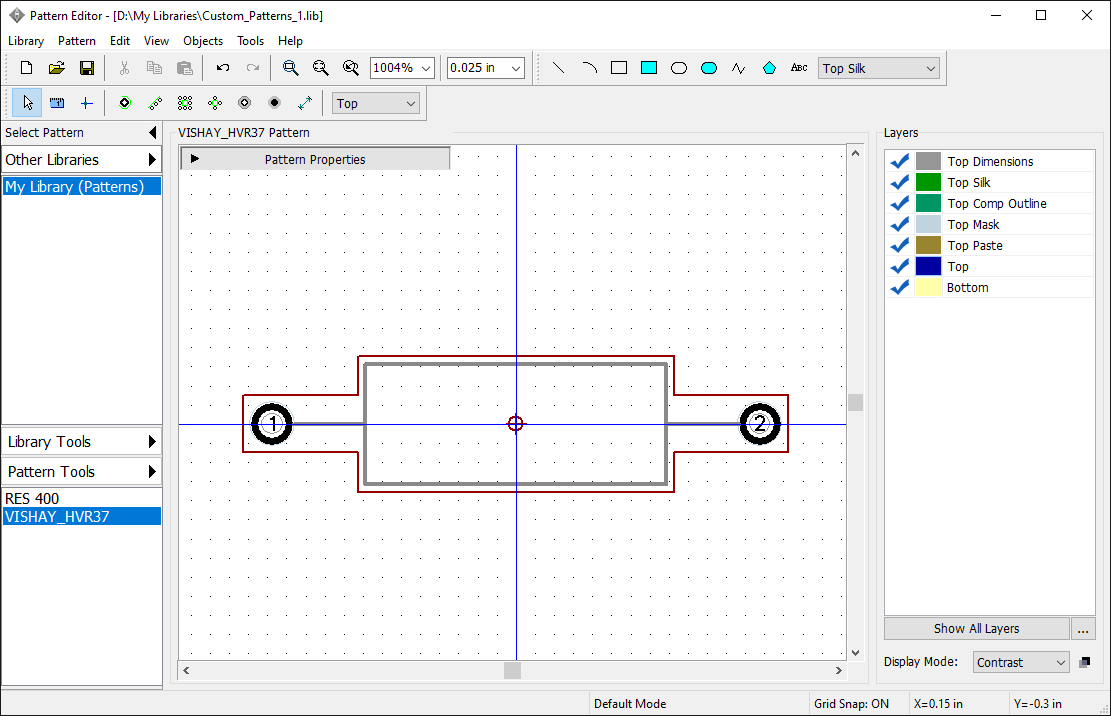Expand the Pattern Tools section
This screenshot has width=1111, height=716.
(x=81, y=472)
